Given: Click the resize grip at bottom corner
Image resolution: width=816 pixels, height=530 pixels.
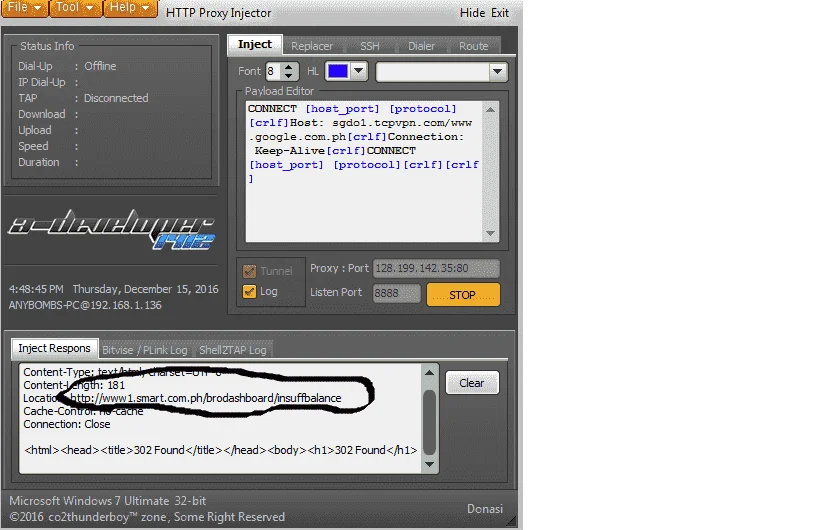Looking at the screenshot, I should point(511,519).
